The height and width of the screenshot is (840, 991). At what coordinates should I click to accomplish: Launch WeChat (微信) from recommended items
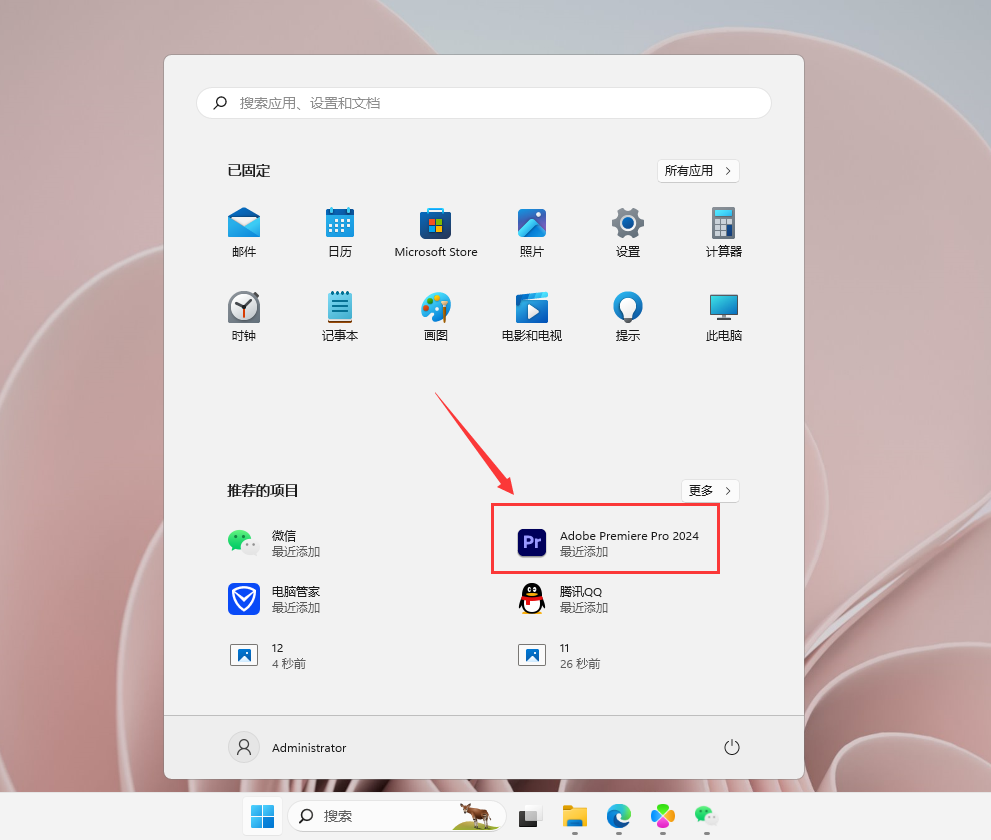pos(274,543)
